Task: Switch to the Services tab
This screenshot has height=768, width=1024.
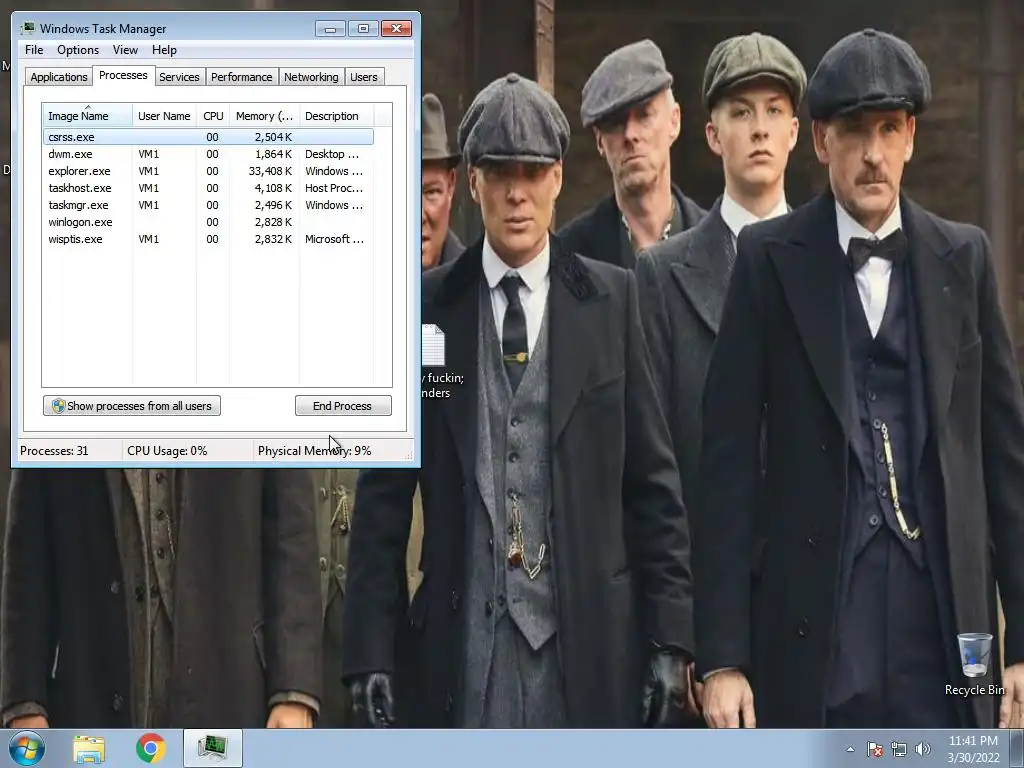Action: pyautogui.click(x=179, y=77)
